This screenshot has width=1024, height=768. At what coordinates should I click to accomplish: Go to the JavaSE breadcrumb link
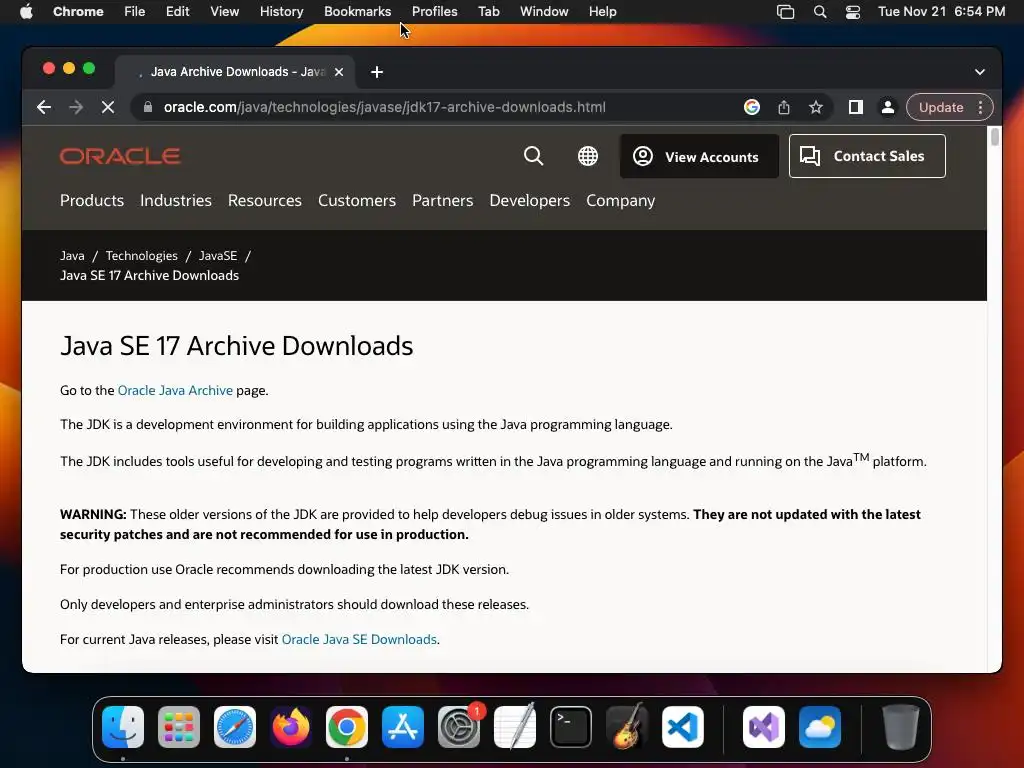(218, 255)
